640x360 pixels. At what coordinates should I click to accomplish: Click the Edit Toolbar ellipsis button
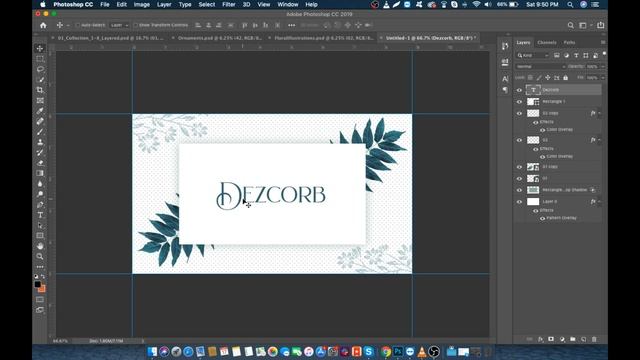tap(40, 267)
